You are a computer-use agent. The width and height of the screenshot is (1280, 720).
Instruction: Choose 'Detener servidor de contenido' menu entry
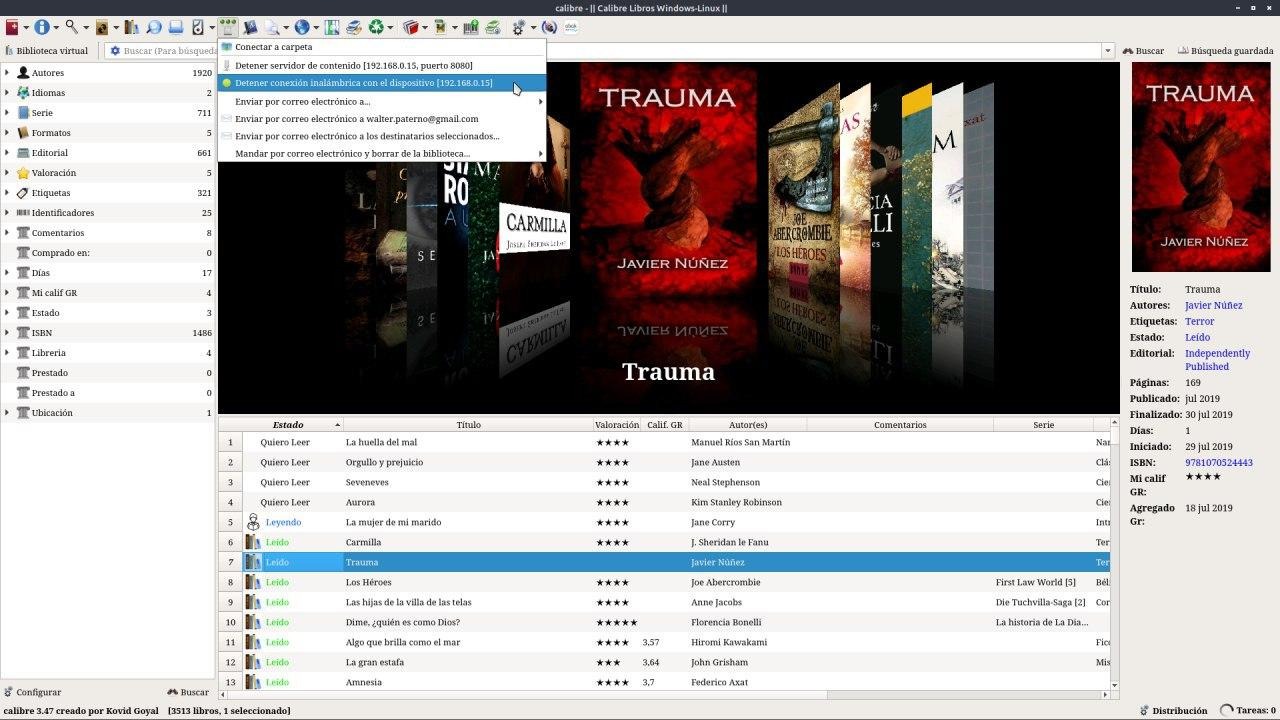click(382, 65)
